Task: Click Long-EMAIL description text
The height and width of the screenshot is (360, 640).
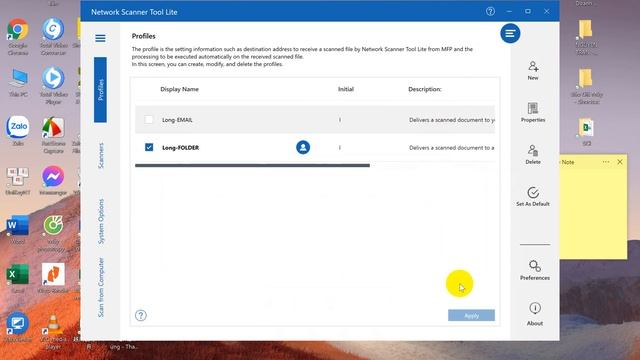Action: click(x=452, y=120)
